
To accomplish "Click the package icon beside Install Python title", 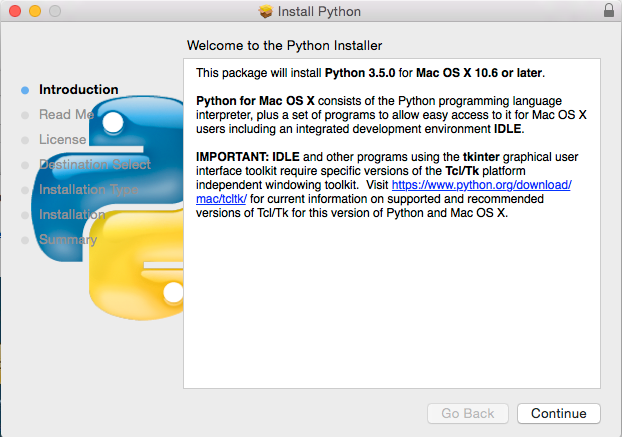I will [x=265, y=11].
